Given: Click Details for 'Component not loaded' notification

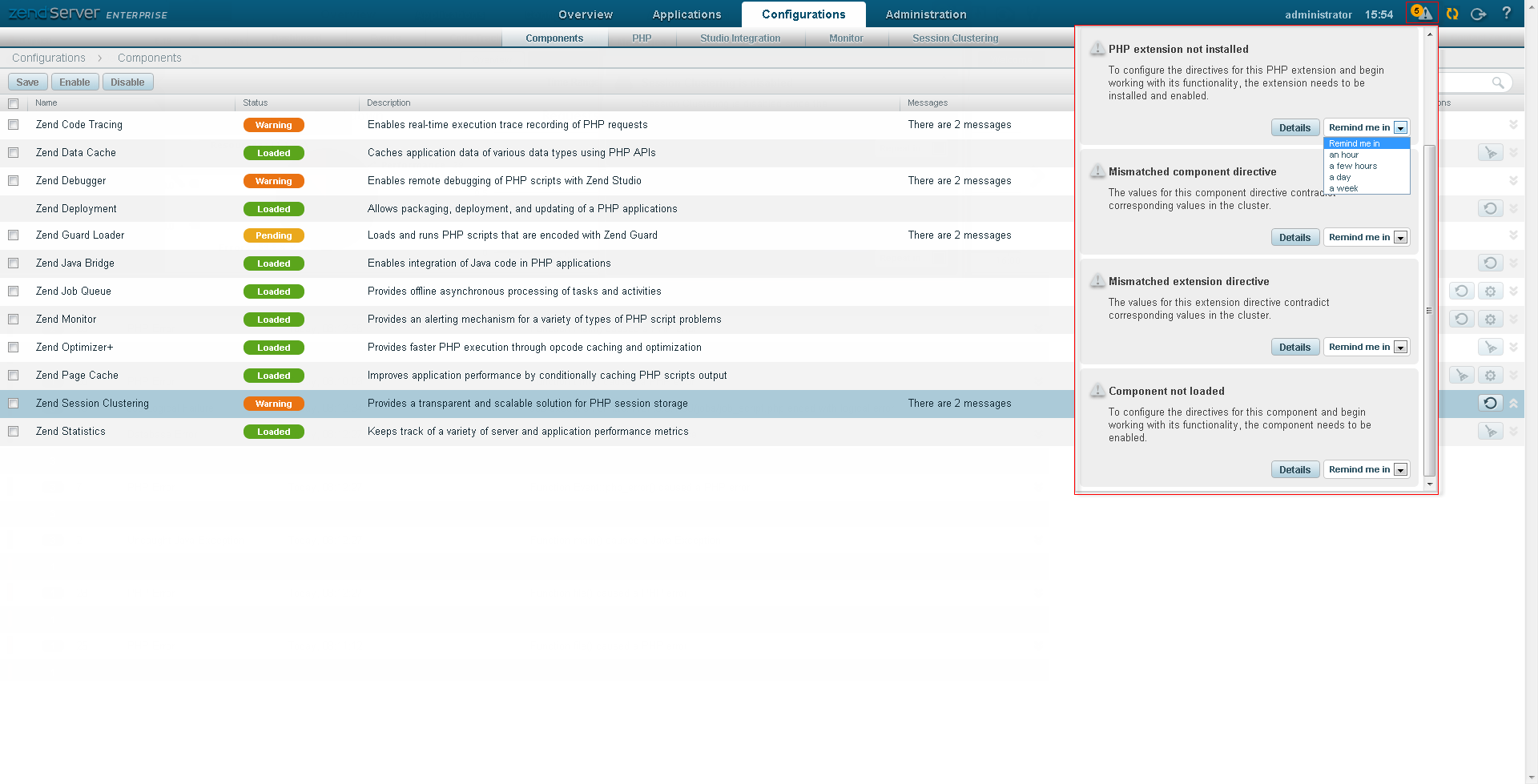Looking at the screenshot, I should (1294, 470).
